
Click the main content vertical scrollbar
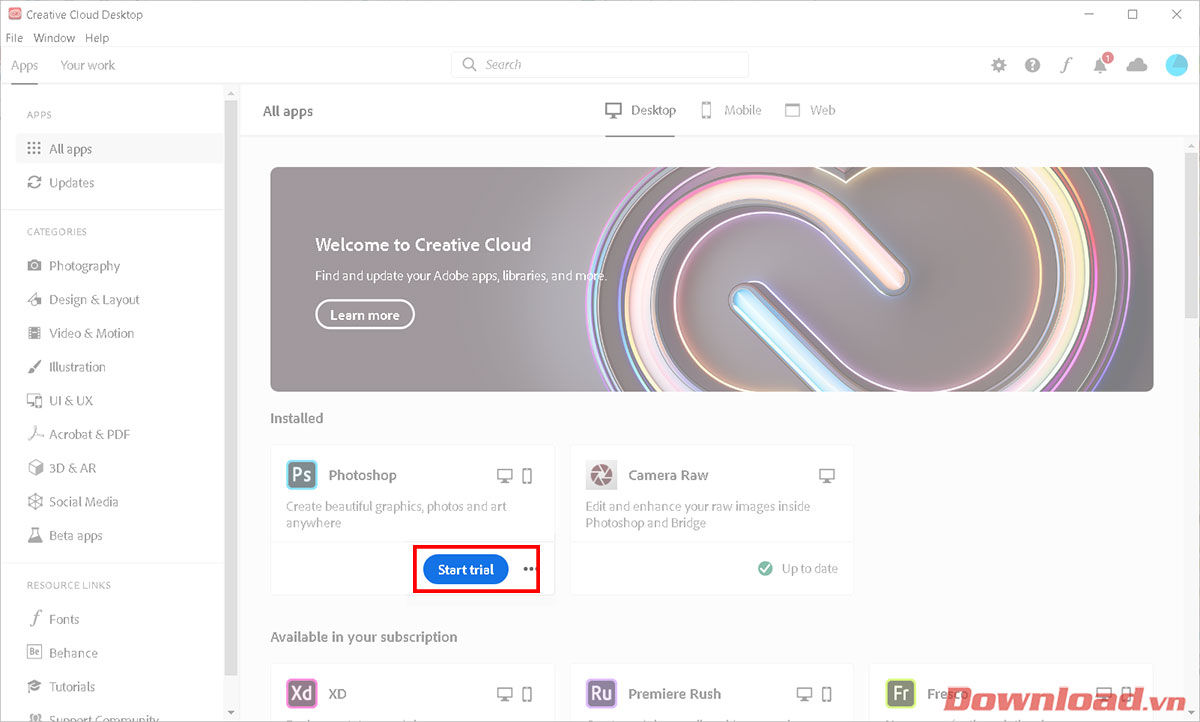1191,236
